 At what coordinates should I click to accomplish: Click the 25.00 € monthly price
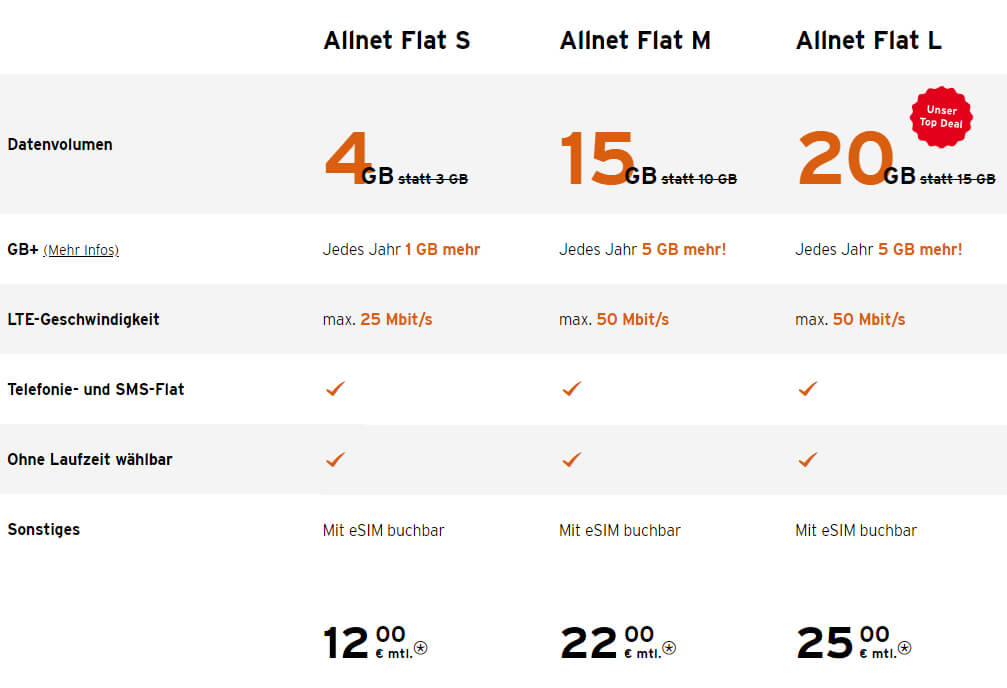(838, 643)
